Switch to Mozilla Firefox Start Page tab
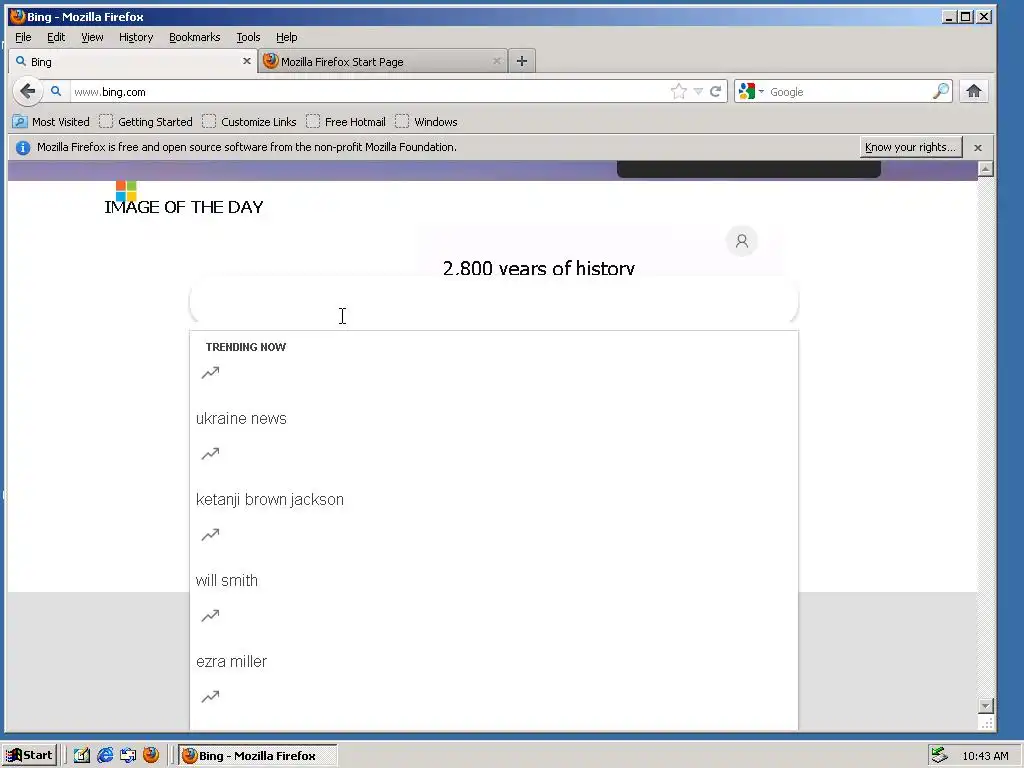The image size is (1024, 768). click(x=382, y=61)
